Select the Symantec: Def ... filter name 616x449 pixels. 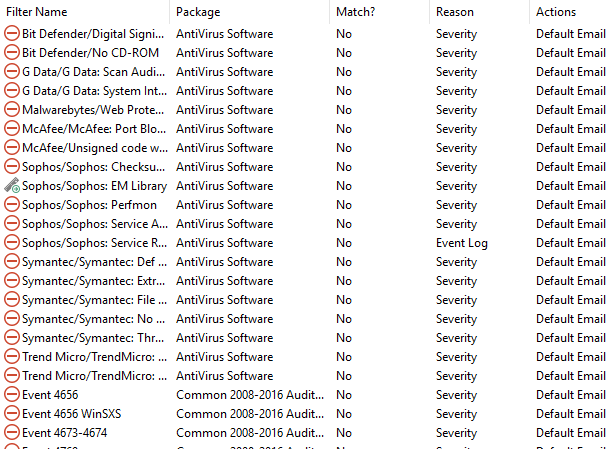point(94,262)
